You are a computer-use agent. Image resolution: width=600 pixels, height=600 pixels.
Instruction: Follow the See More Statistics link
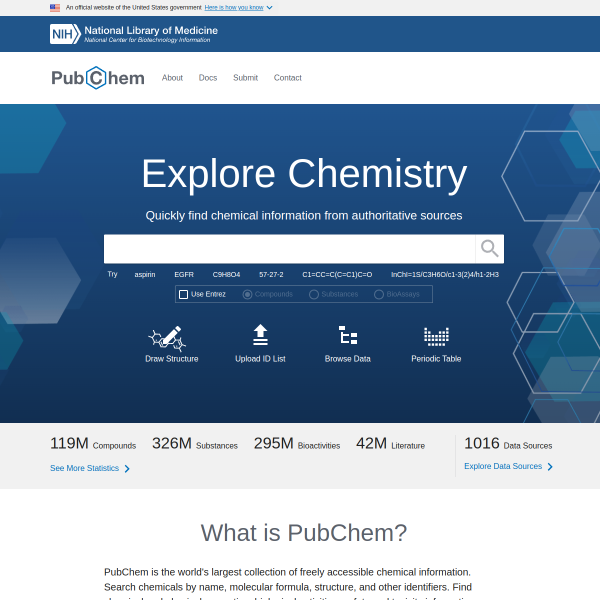(x=85, y=468)
